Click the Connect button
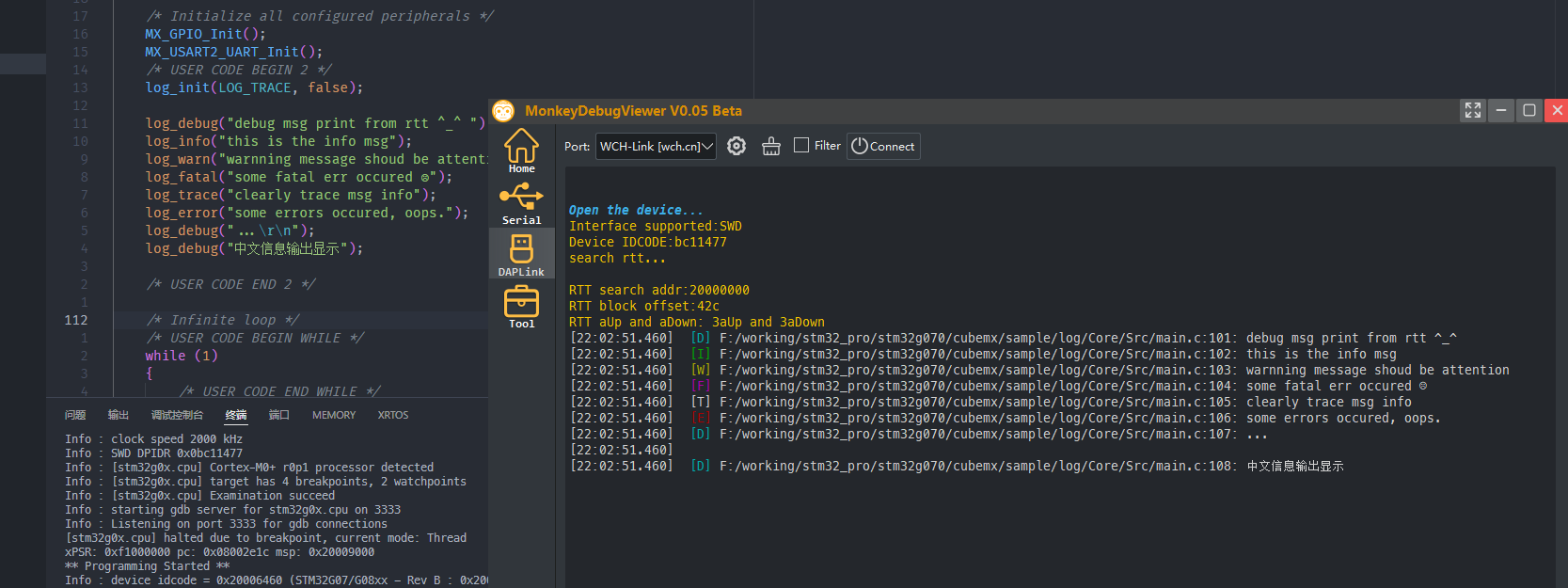 tap(883, 146)
